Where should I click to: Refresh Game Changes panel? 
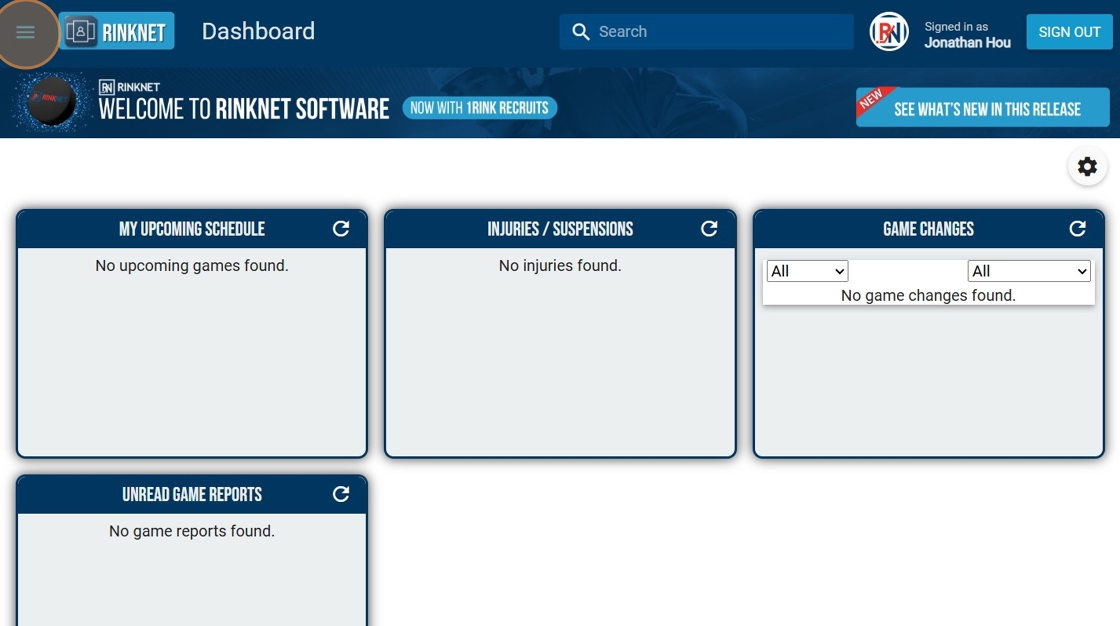pos(1077,229)
